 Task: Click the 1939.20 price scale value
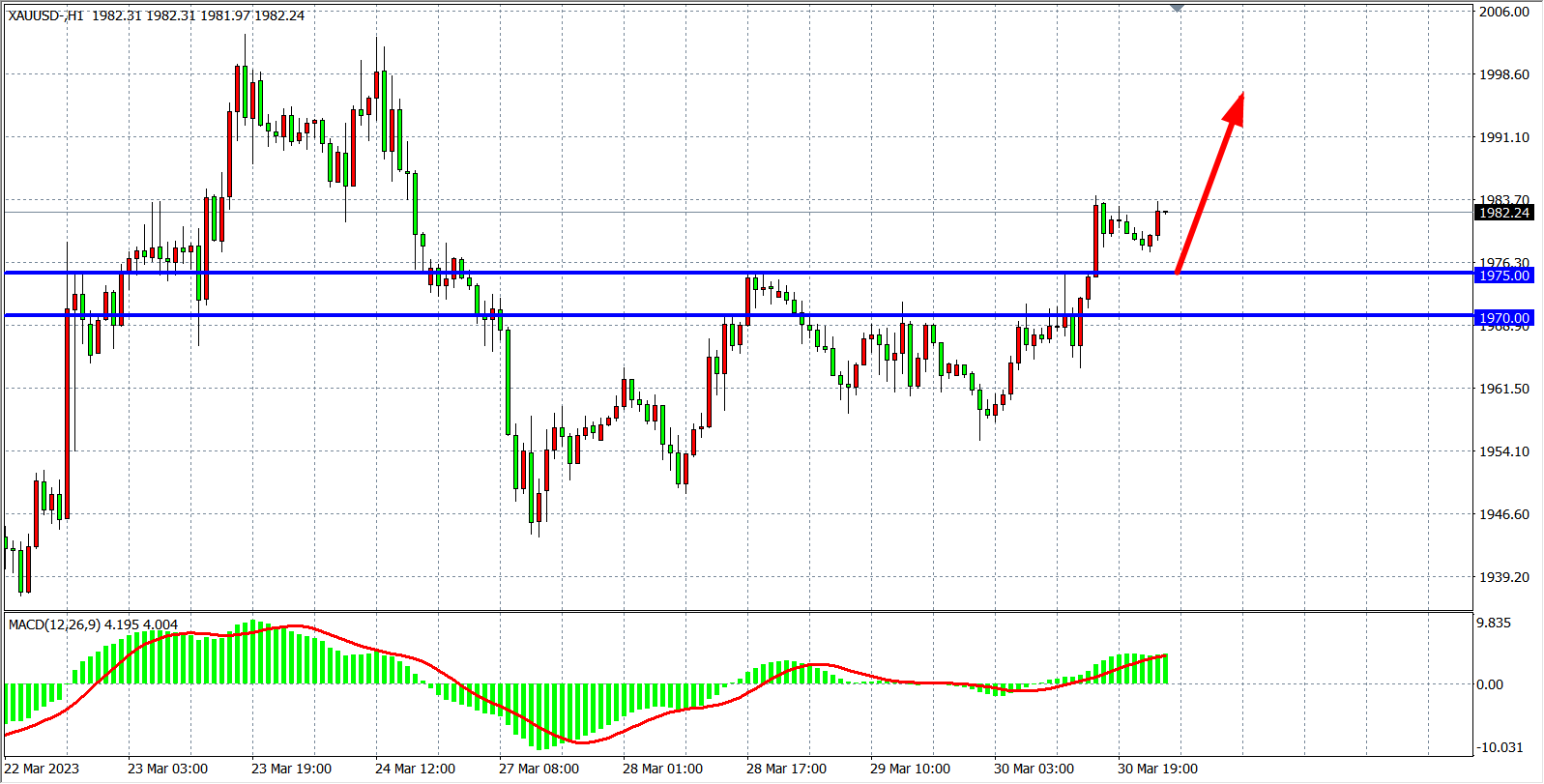(1504, 577)
